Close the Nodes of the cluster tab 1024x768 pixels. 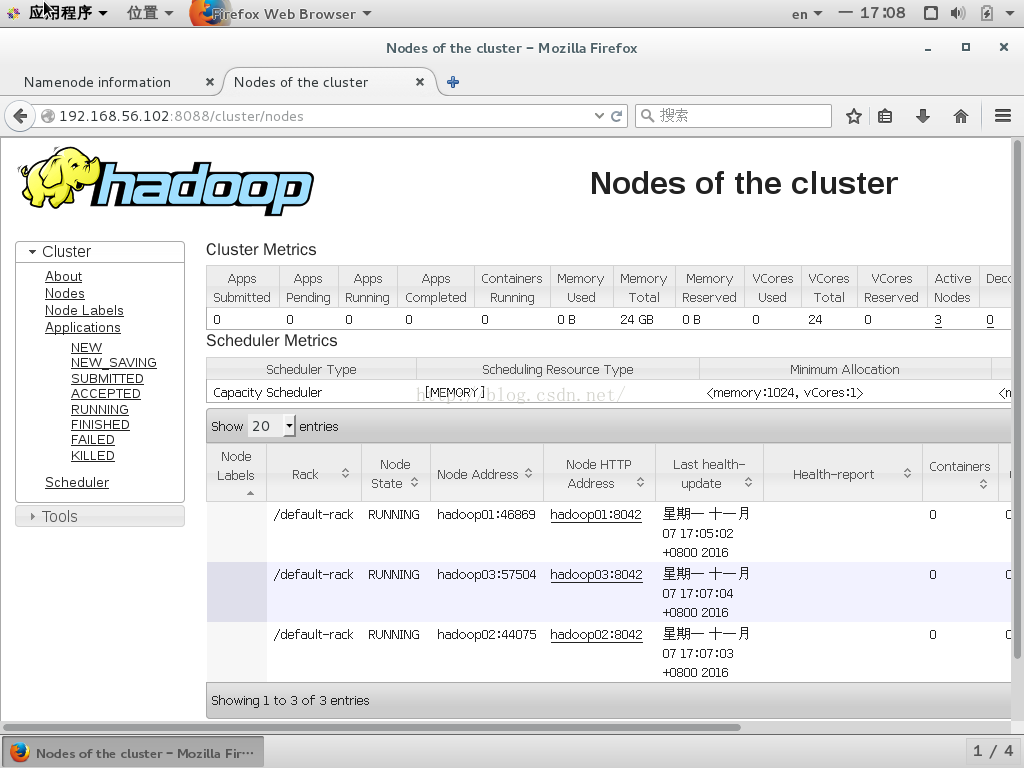pos(420,82)
